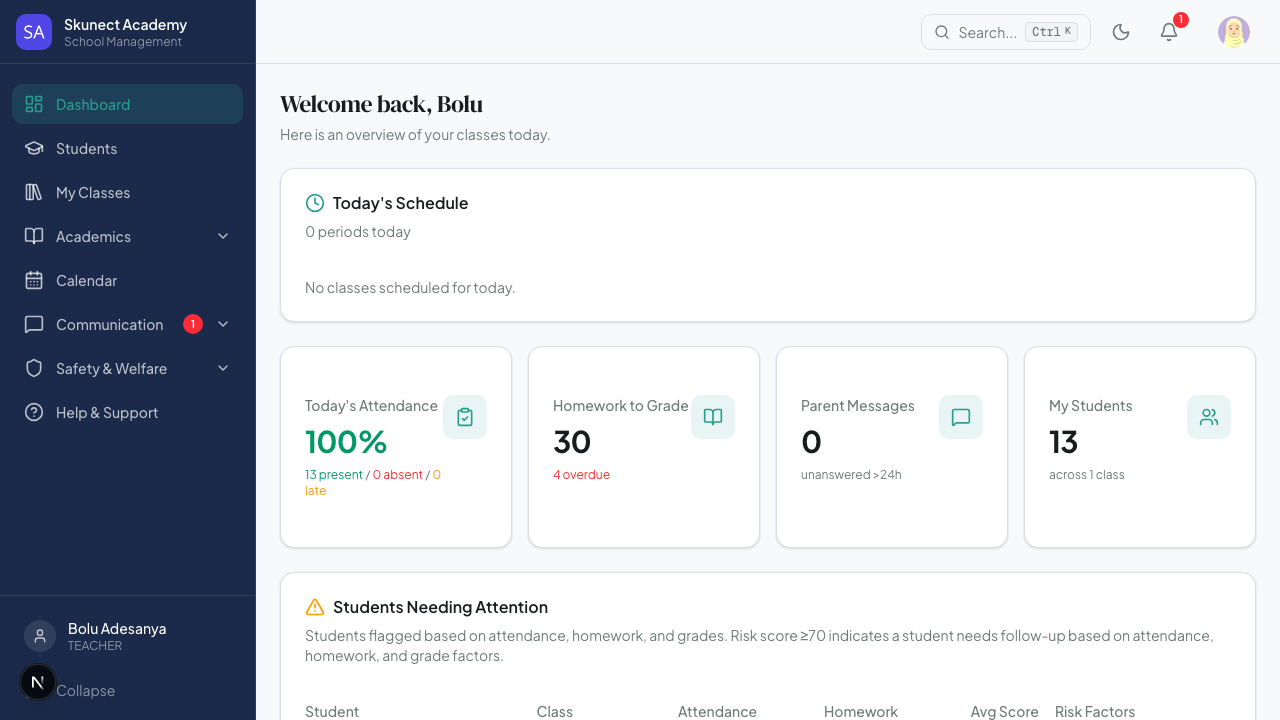Click the Communication sidebar item
The height and width of the screenshot is (720, 1280).
click(127, 324)
